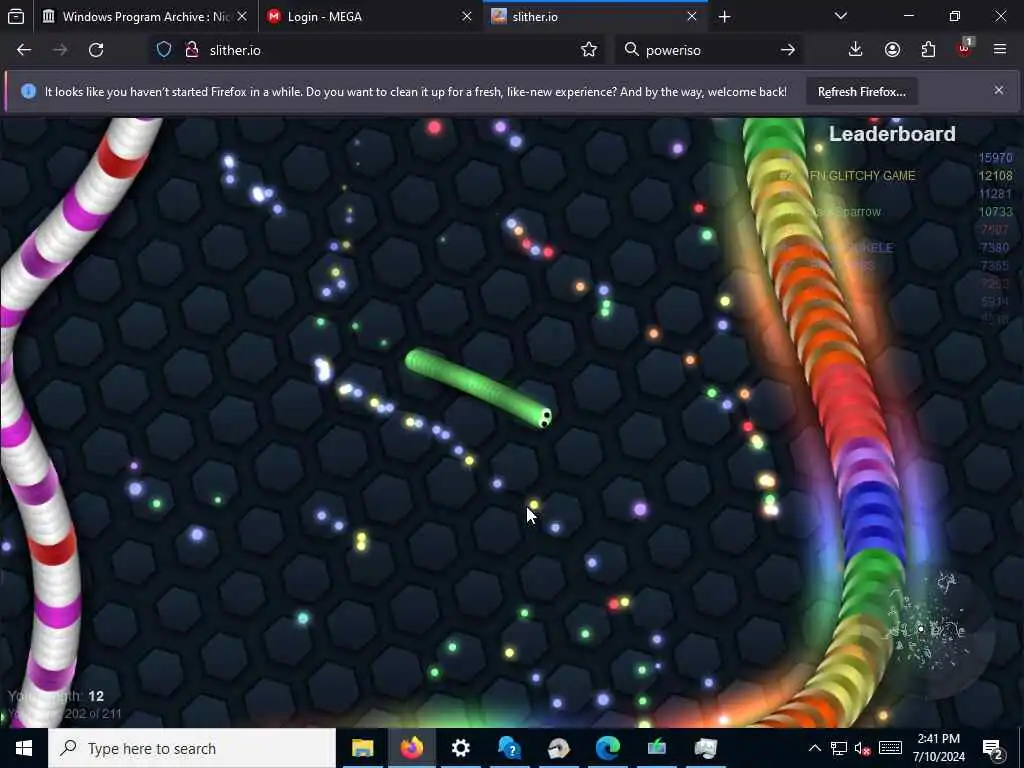
Task: Open the Action Center notifications
Action: point(993,749)
